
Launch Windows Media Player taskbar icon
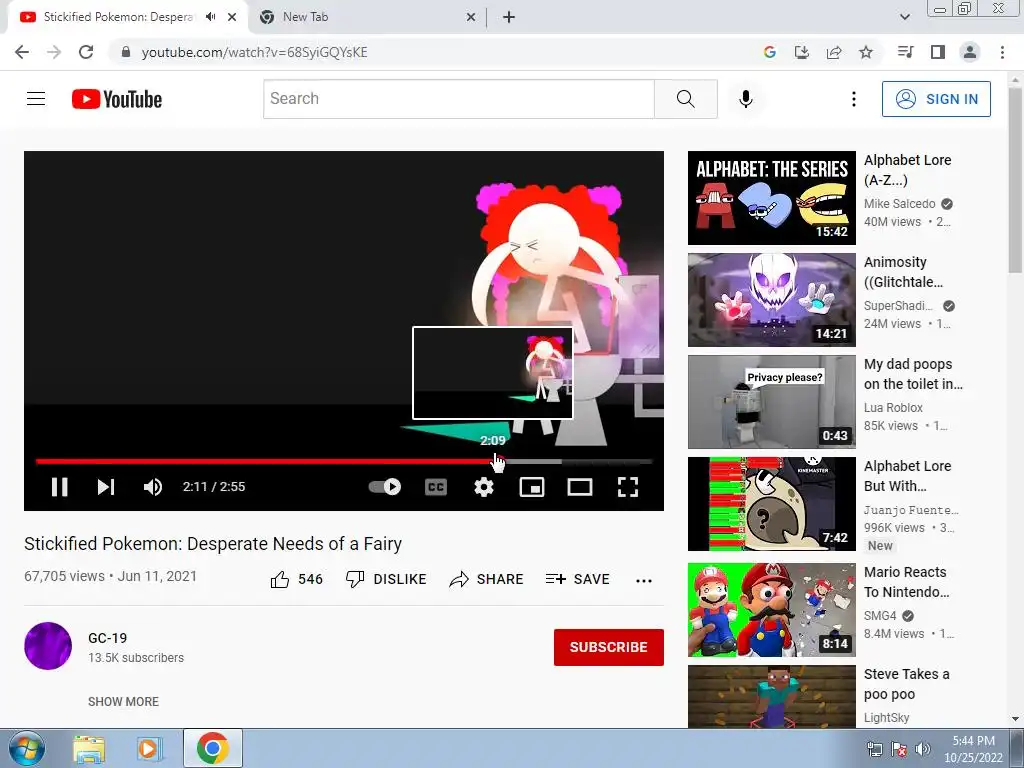tap(150, 748)
